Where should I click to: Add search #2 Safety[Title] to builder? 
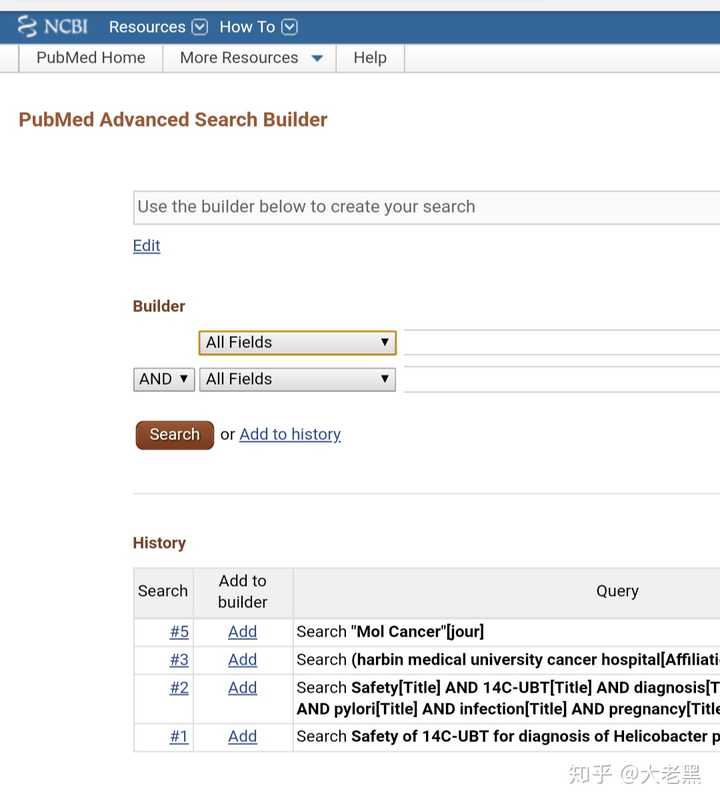[x=243, y=688]
